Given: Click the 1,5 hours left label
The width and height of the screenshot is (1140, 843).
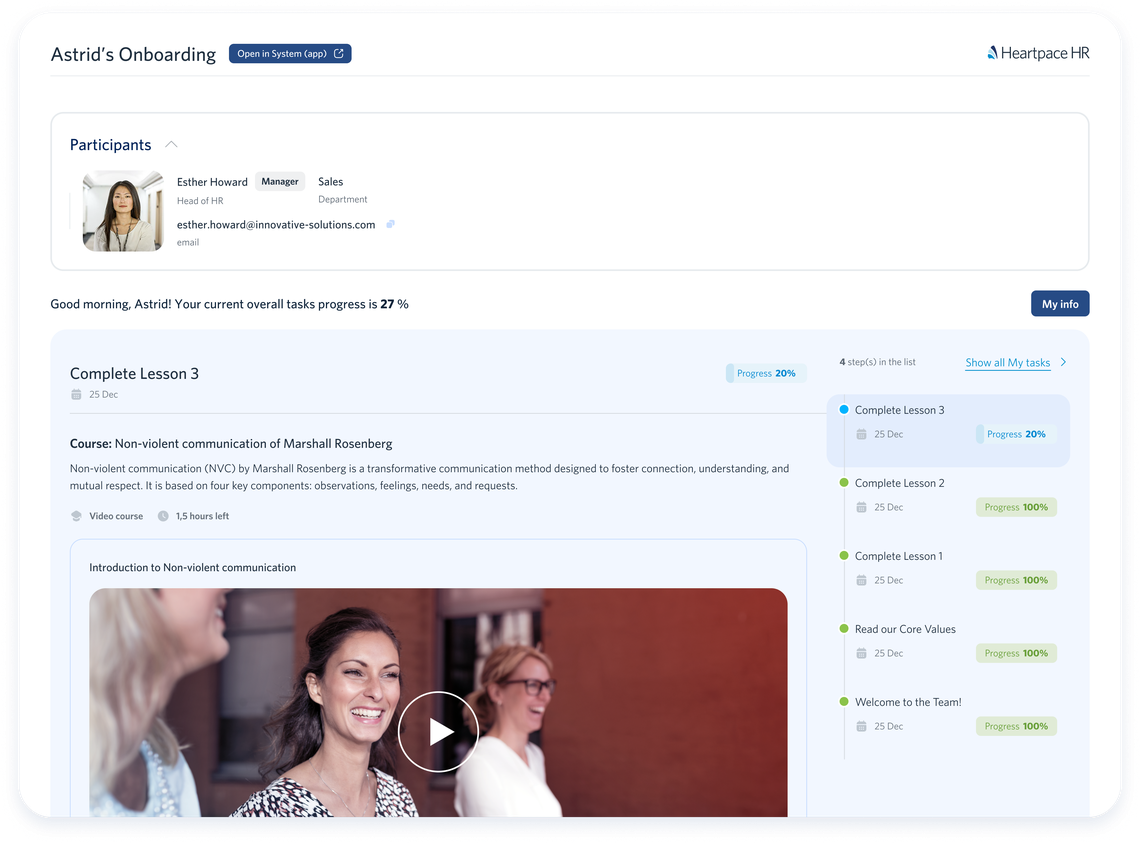Looking at the screenshot, I should (202, 516).
